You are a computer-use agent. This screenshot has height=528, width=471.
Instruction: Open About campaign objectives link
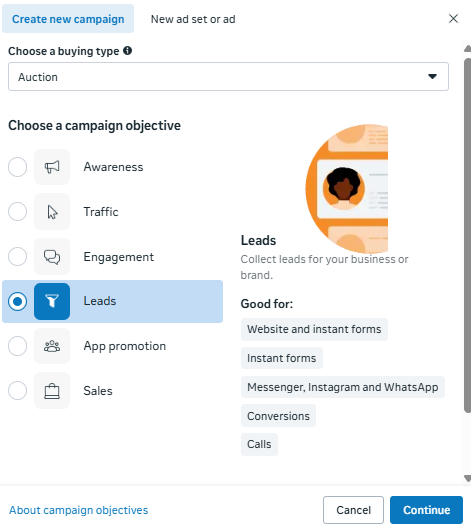coord(78,510)
